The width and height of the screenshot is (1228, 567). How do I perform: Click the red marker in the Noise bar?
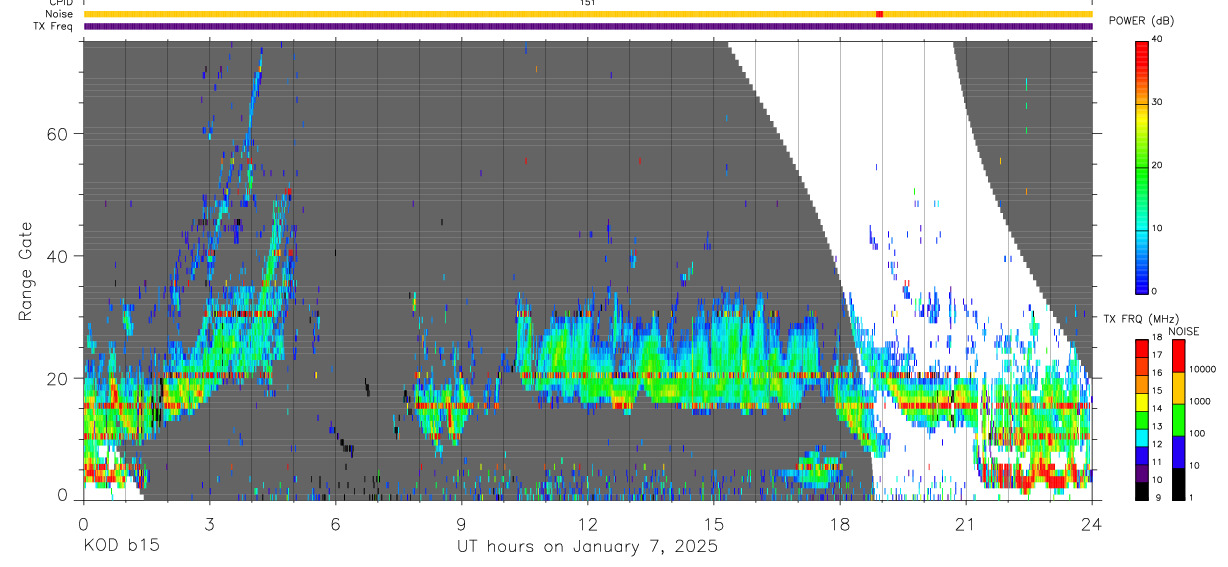pyautogui.click(x=879, y=14)
